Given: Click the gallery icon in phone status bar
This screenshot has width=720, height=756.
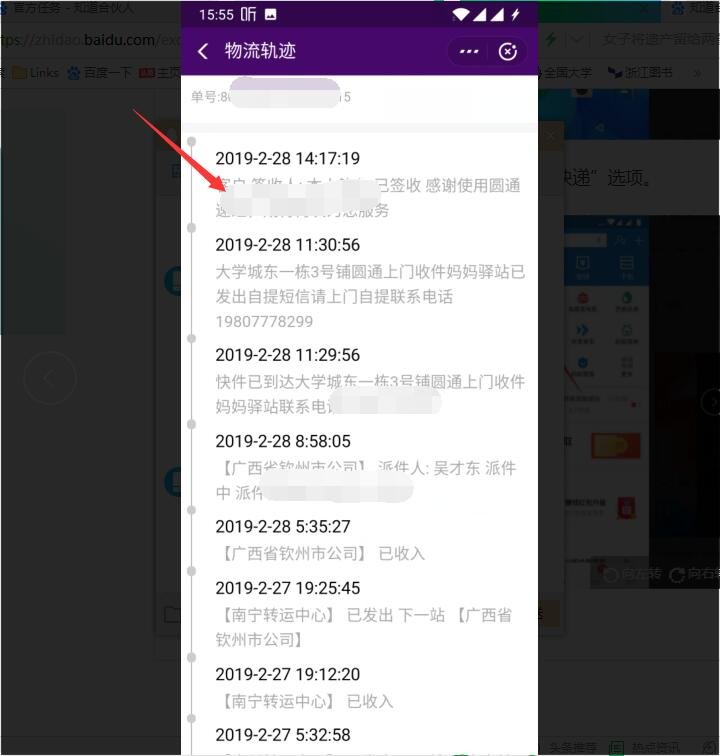Looking at the screenshot, I should [x=271, y=14].
